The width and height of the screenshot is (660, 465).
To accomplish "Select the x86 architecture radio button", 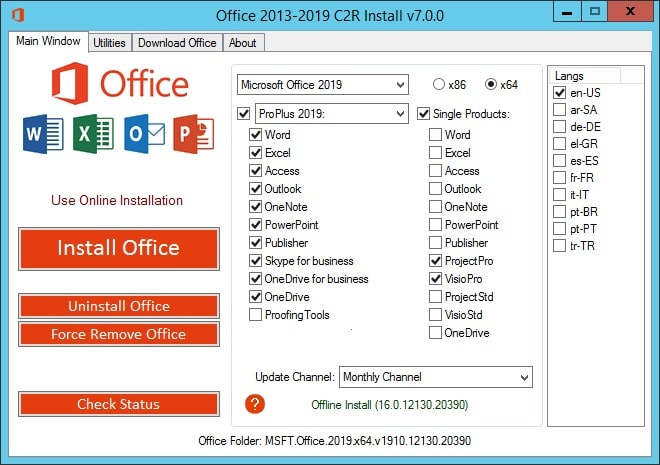I will click(439, 84).
